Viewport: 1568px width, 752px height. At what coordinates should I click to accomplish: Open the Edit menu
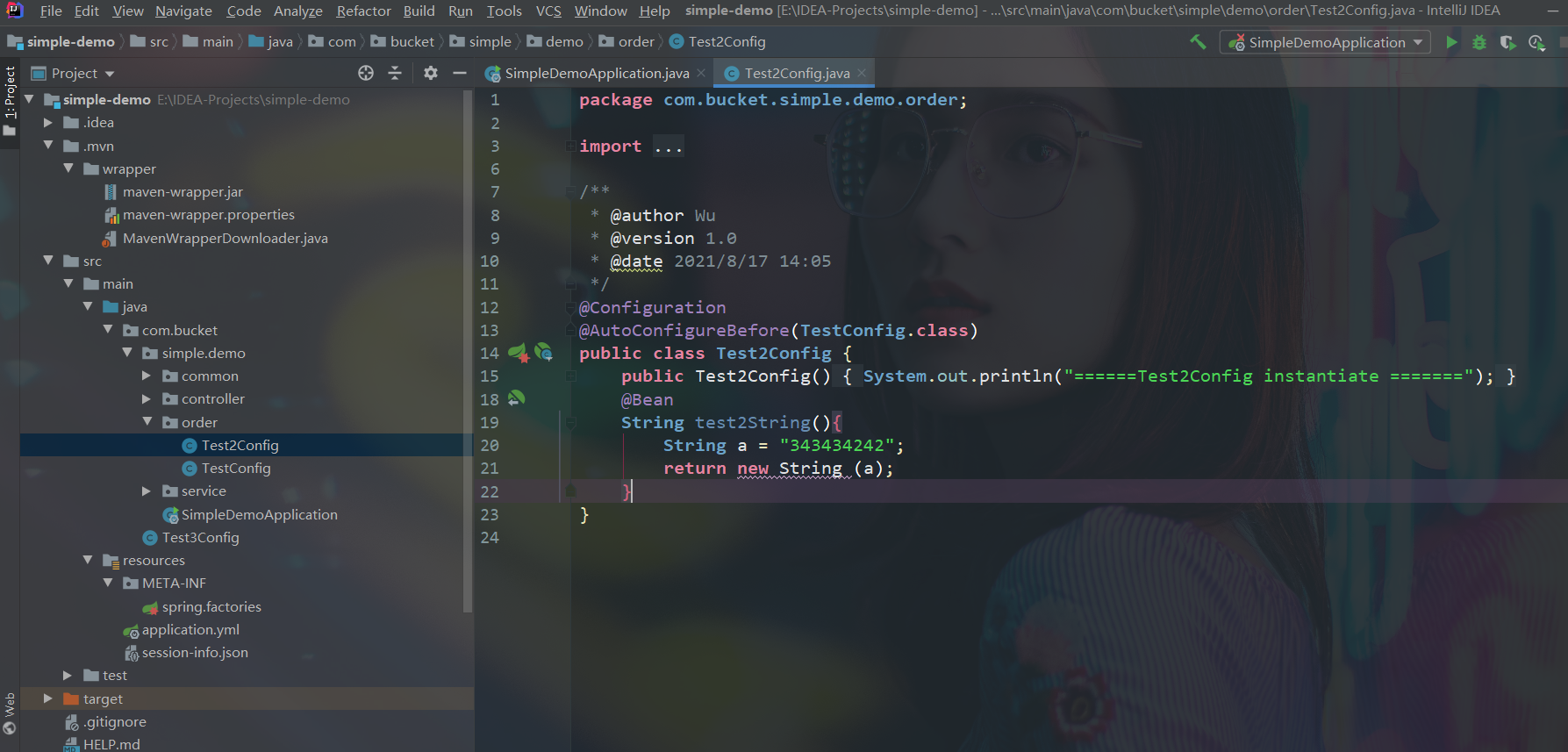coord(86,11)
